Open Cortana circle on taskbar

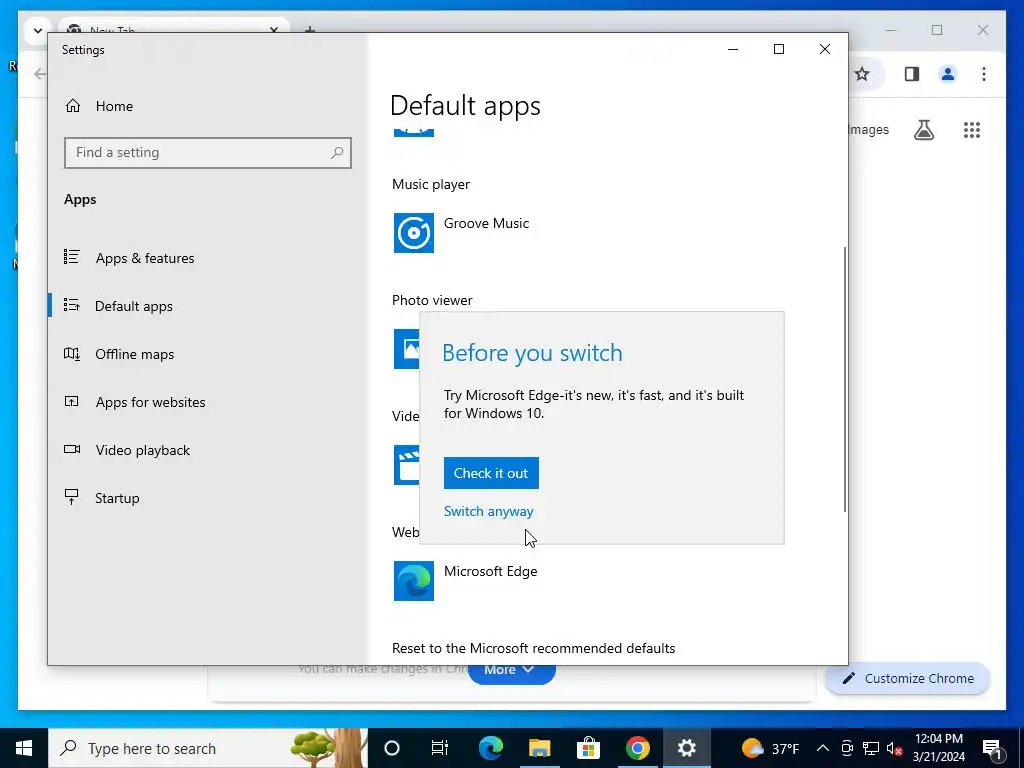[x=391, y=748]
